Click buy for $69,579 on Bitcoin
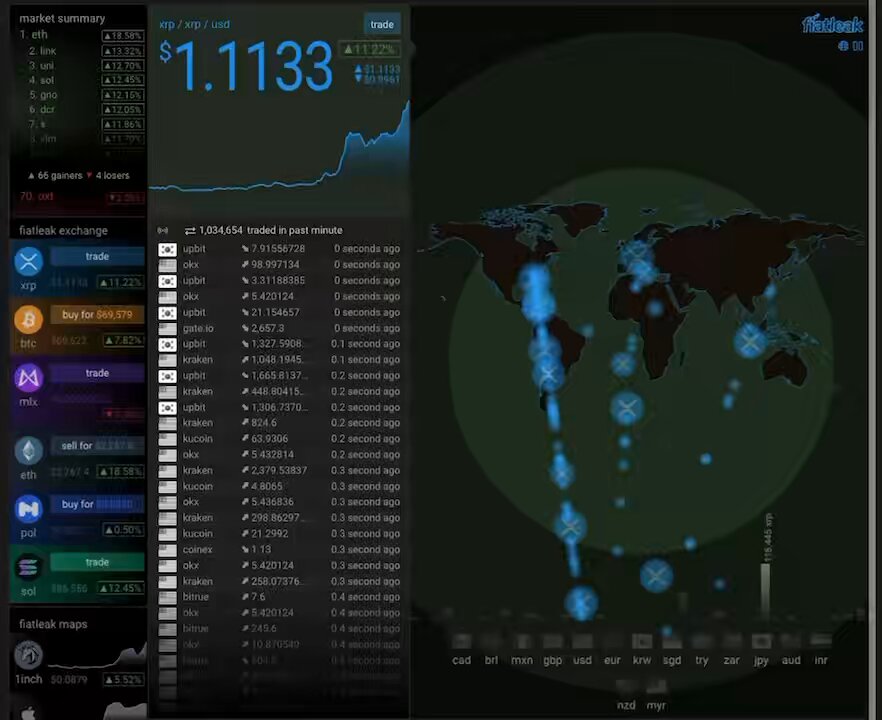882x720 pixels. [x=97, y=315]
